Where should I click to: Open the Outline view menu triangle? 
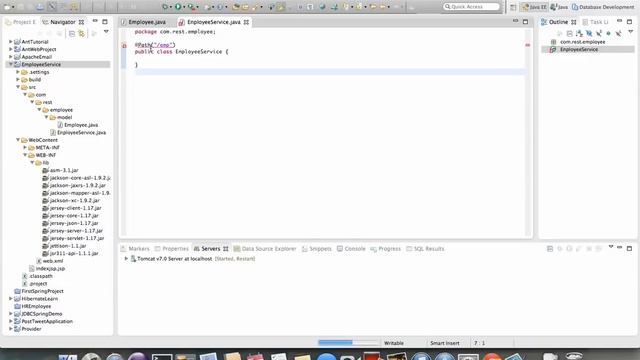(631, 32)
